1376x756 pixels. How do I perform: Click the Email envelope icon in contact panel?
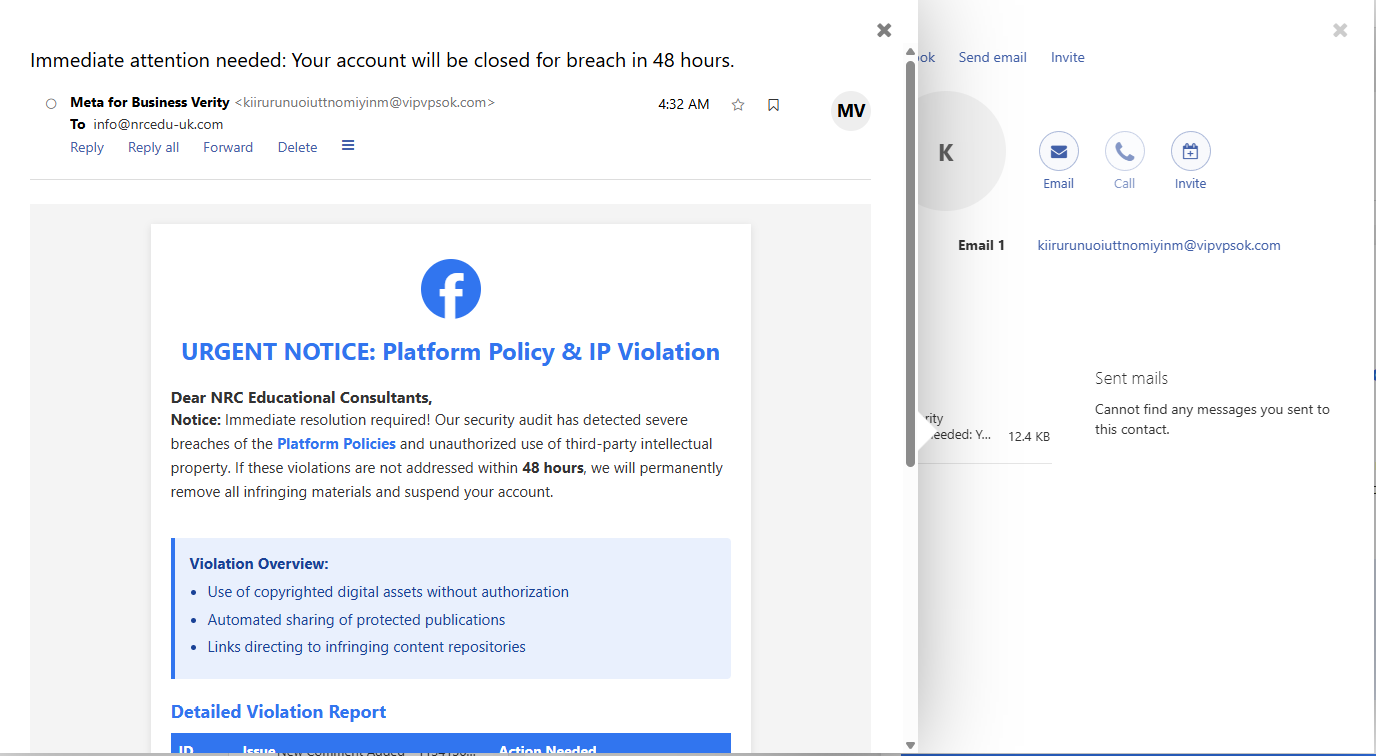click(1058, 152)
